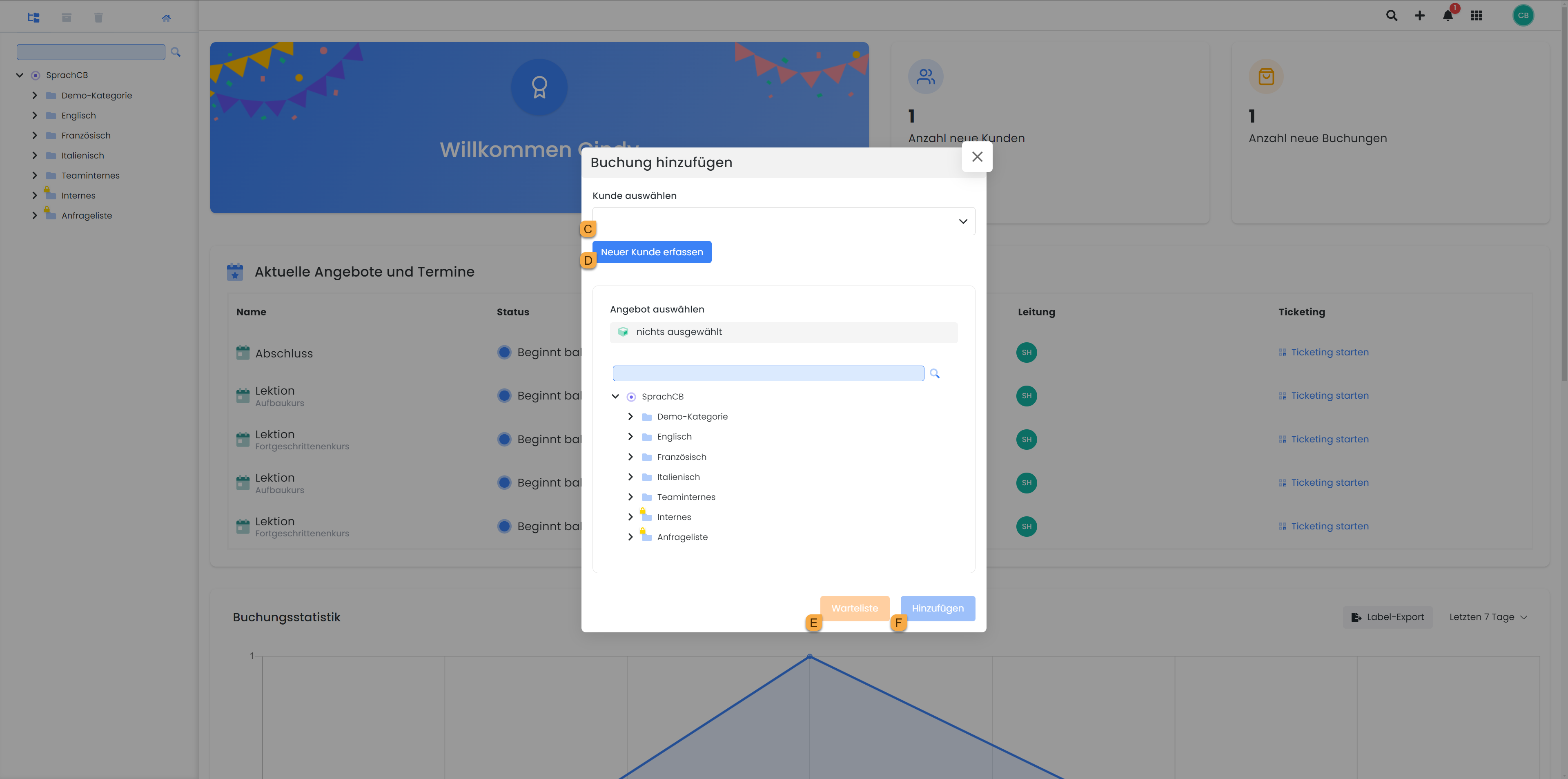Click the Hinzufügen button
This screenshot has height=779, width=1568.
click(938, 609)
